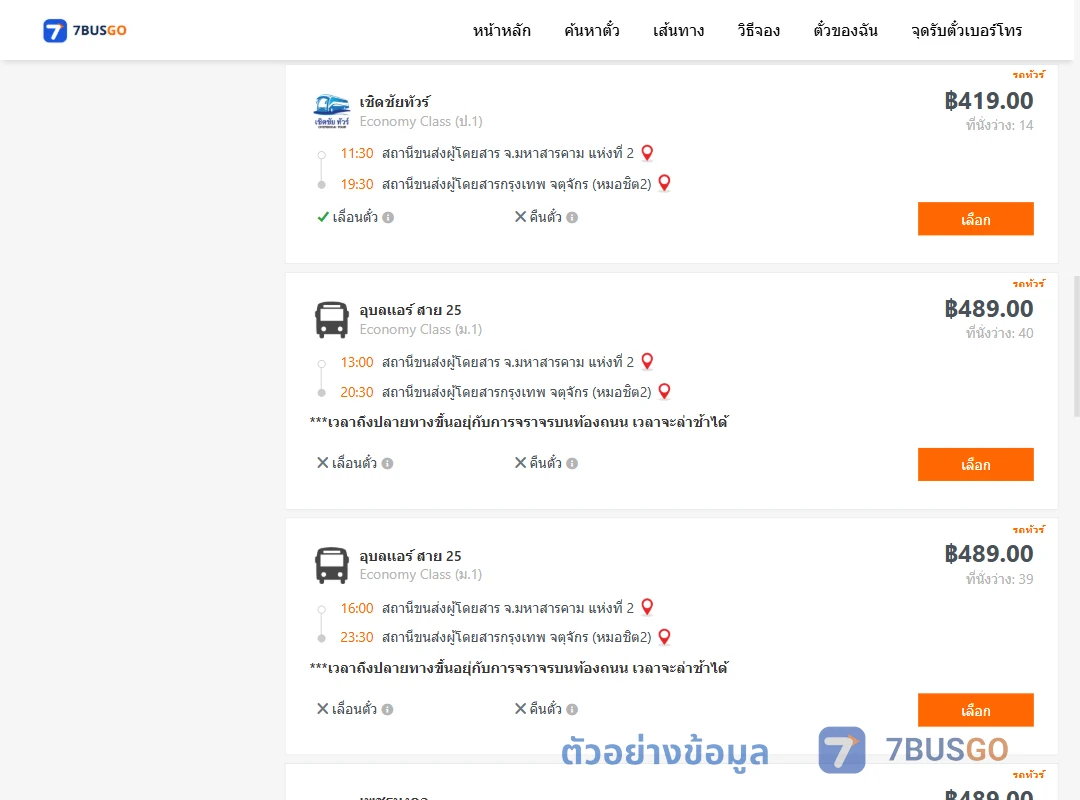Click X mark beside คืนตั๋ว on 11:30 trip

point(521,217)
